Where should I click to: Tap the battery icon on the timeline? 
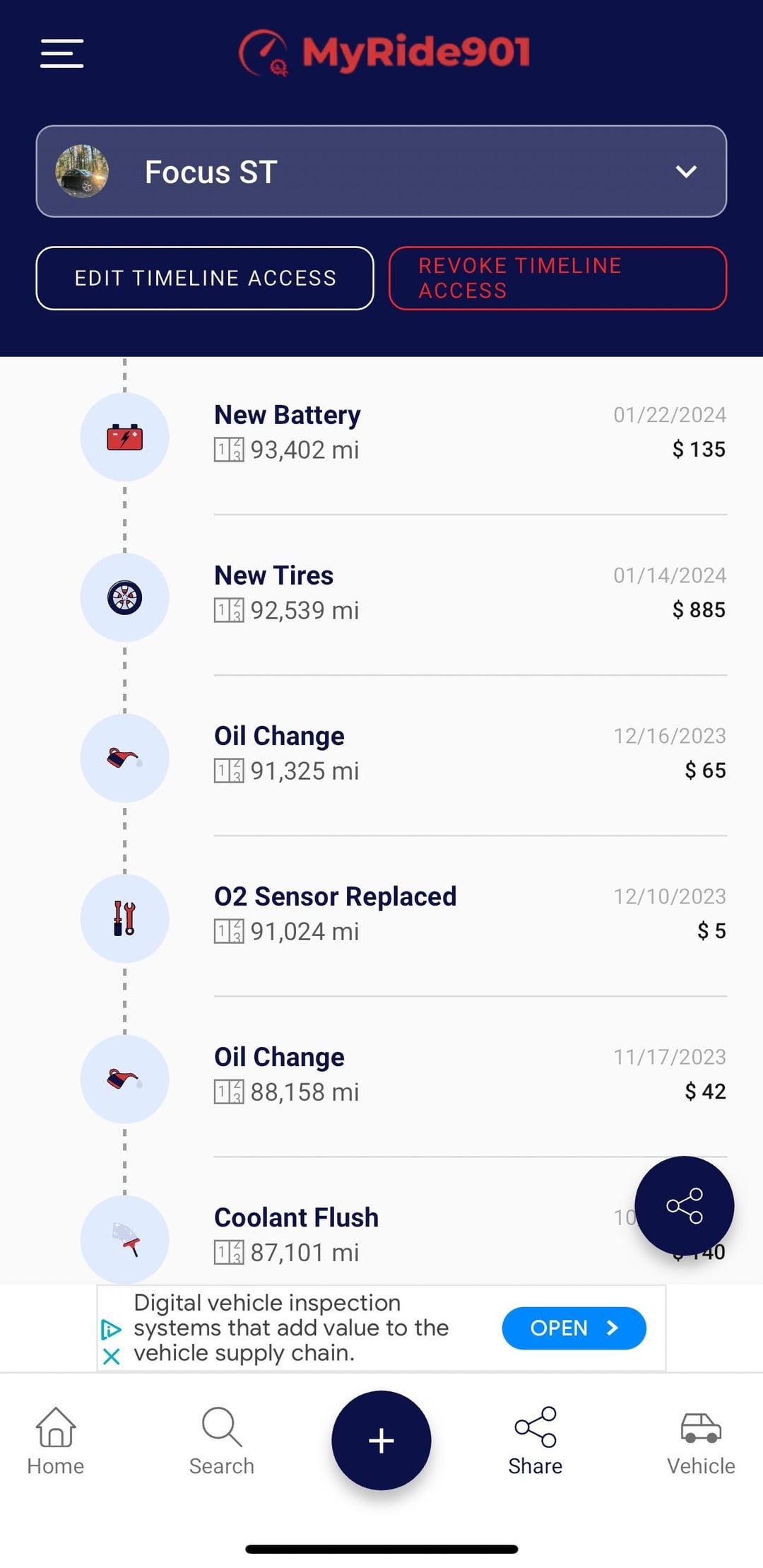(125, 438)
